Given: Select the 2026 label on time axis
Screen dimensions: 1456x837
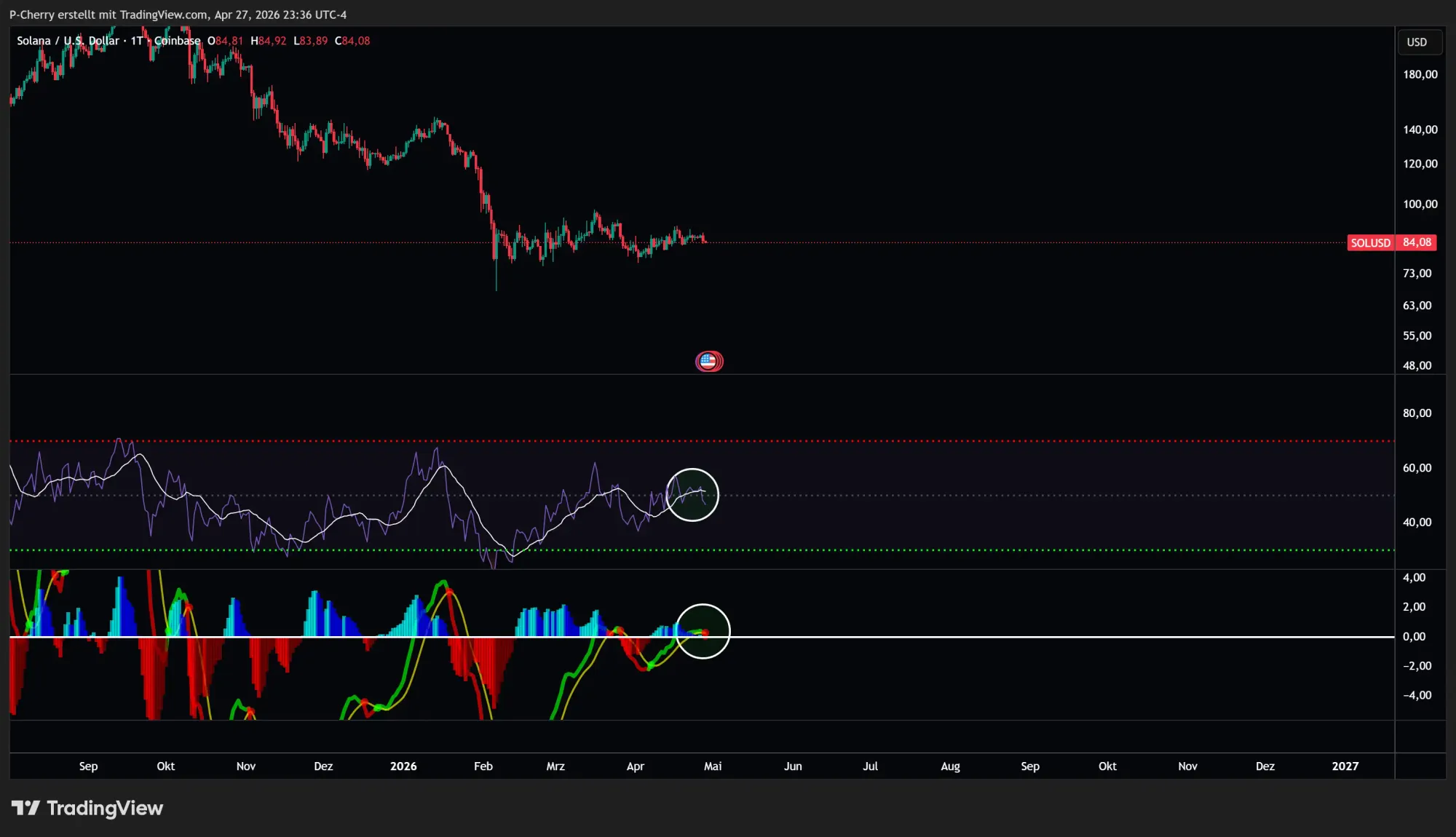Looking at the screenshot, I should point(403,766).
